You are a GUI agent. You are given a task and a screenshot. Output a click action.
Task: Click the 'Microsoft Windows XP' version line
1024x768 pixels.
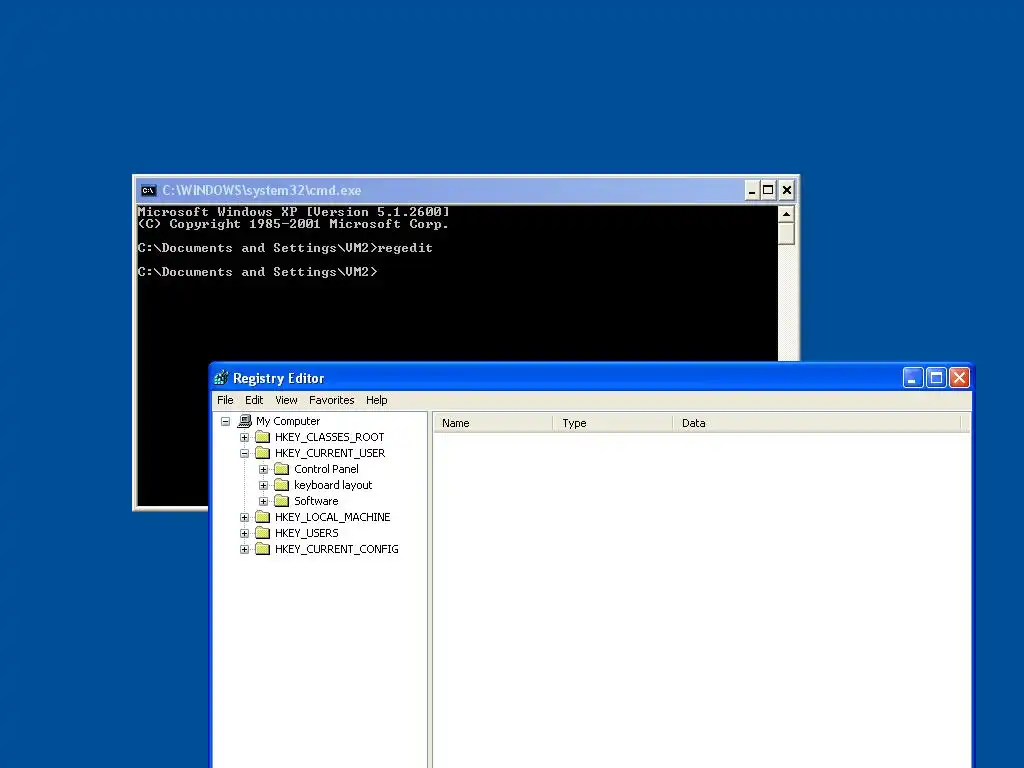pyautogui.click(x=293, y=212)
